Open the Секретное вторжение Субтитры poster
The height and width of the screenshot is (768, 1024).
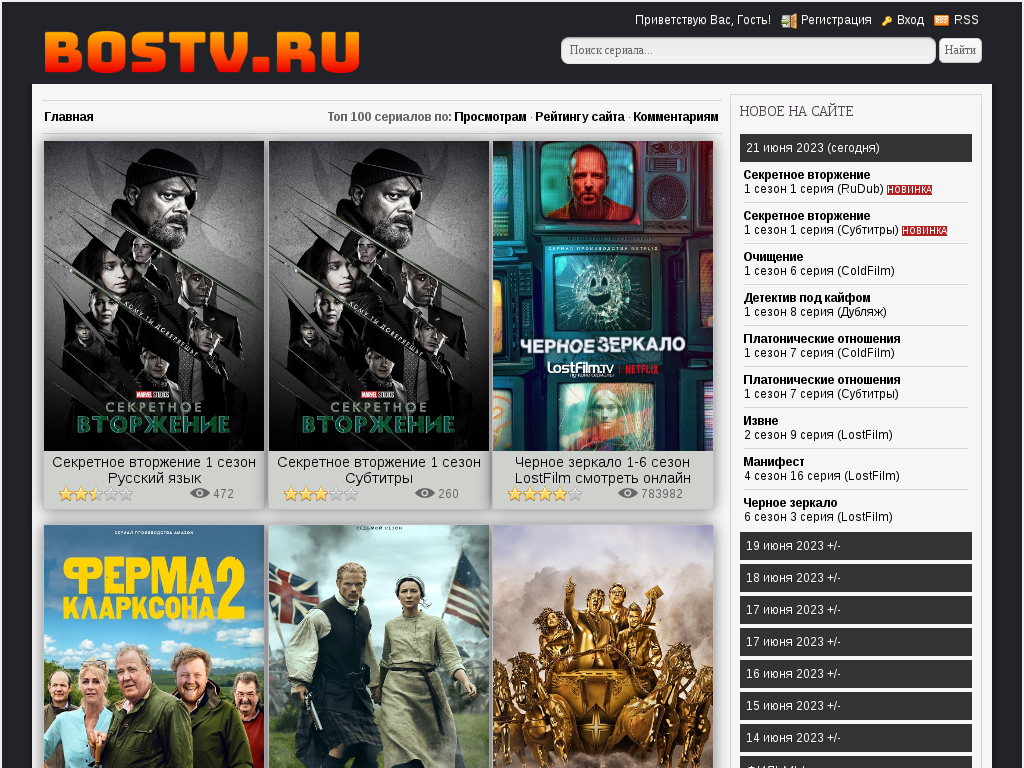point(379,296)
